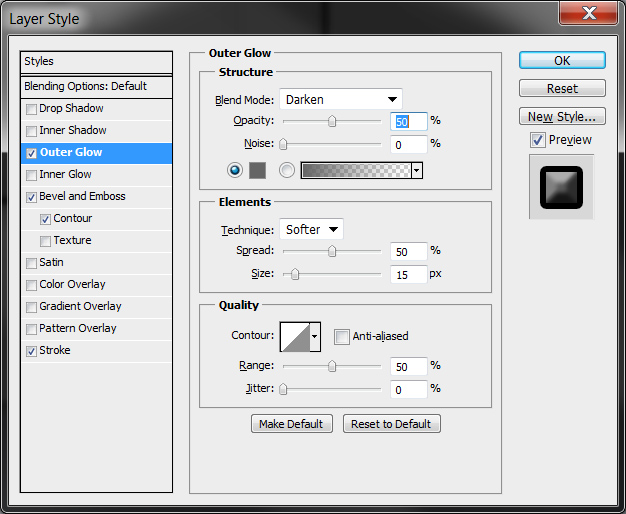The width and height of the screenshot is (626, 514).
Task: Select the gradient radio button
Action: [x=287, y=171]
